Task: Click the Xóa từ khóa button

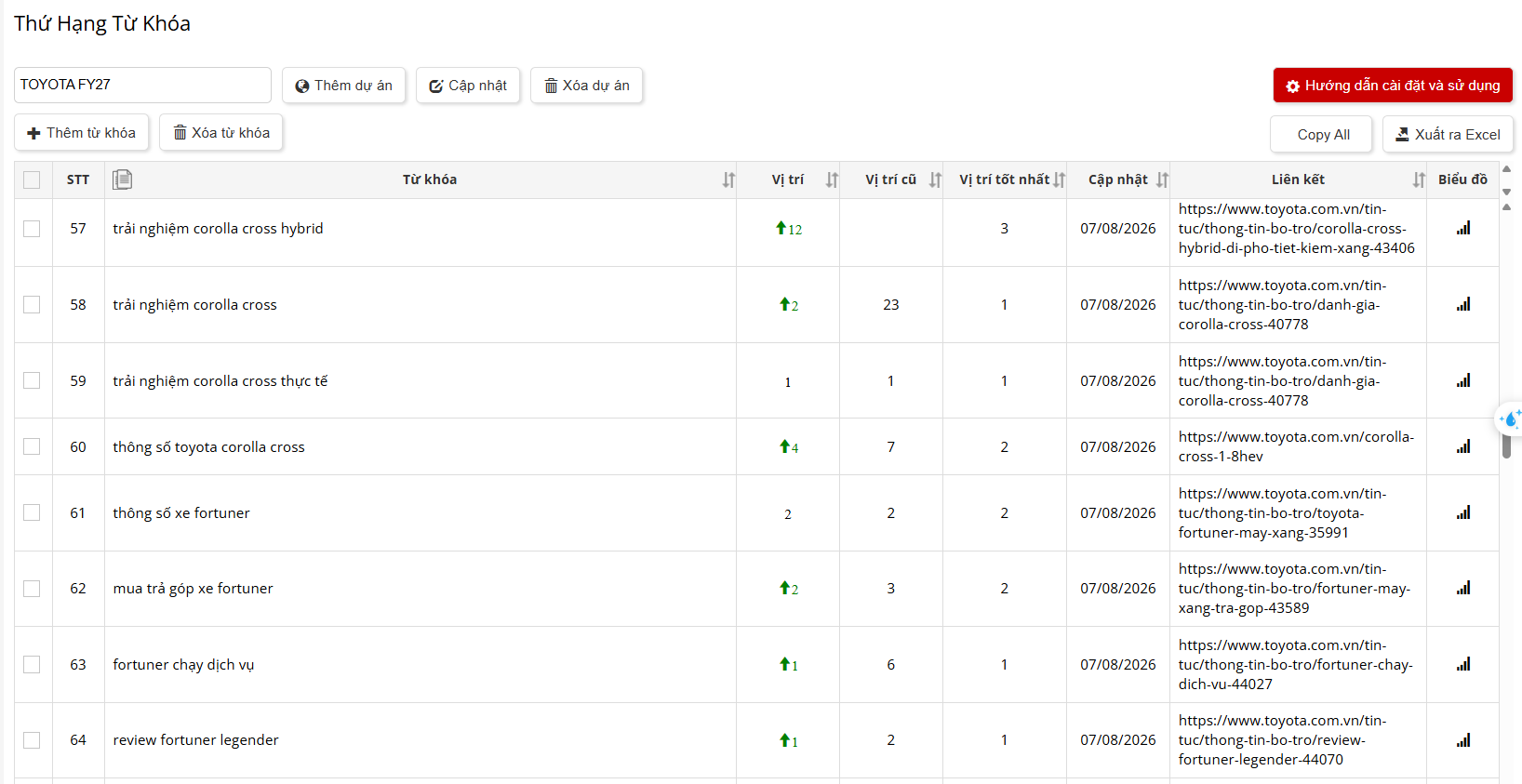Action: pyautogui.click(x=221, y=133)
